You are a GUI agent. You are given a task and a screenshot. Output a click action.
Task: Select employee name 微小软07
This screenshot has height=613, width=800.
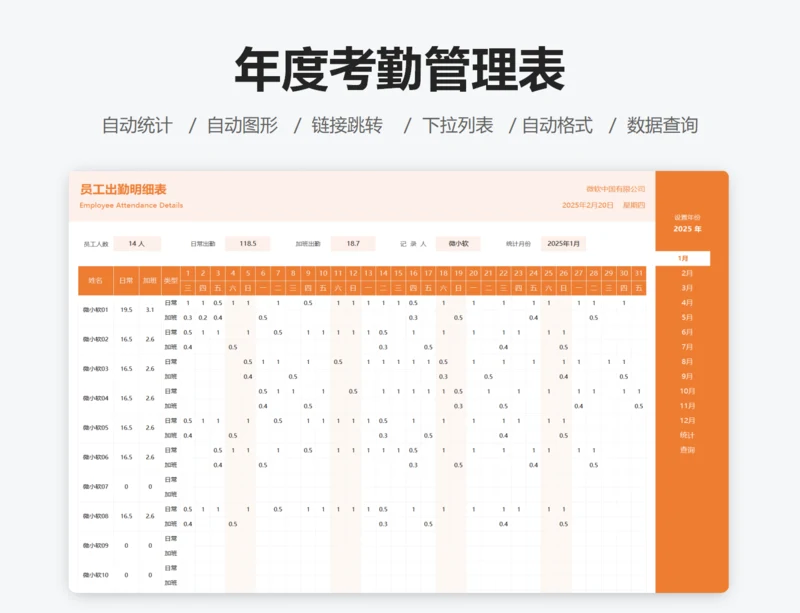pos(95,487)
